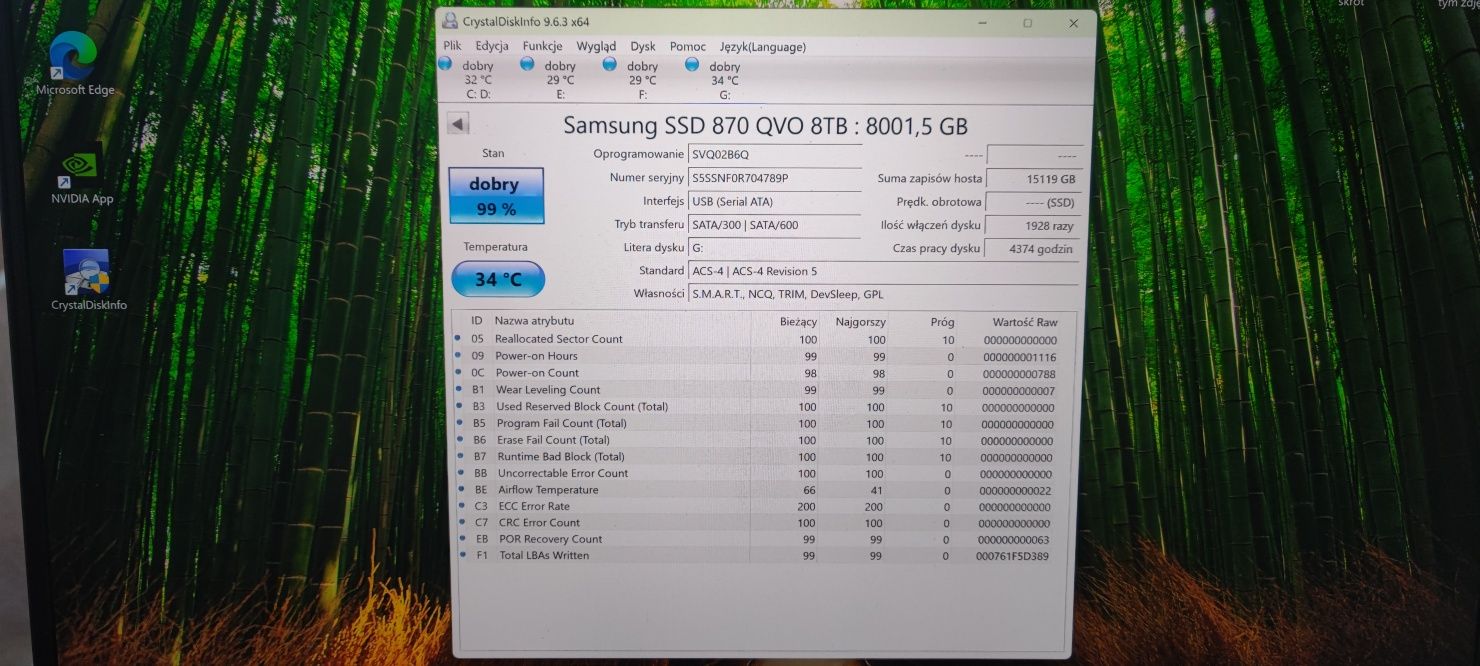Open CrystalDiskInfo desktop shortcut
The width and height of the screenshot is (1480, 666).
click(x=88, y=280)
